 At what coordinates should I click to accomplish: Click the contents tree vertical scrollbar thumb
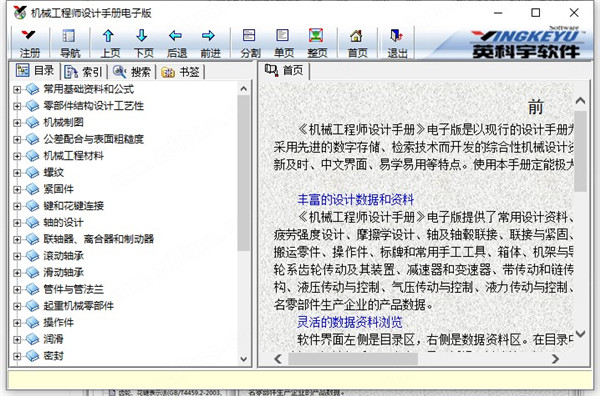click(x=244, y=173)
